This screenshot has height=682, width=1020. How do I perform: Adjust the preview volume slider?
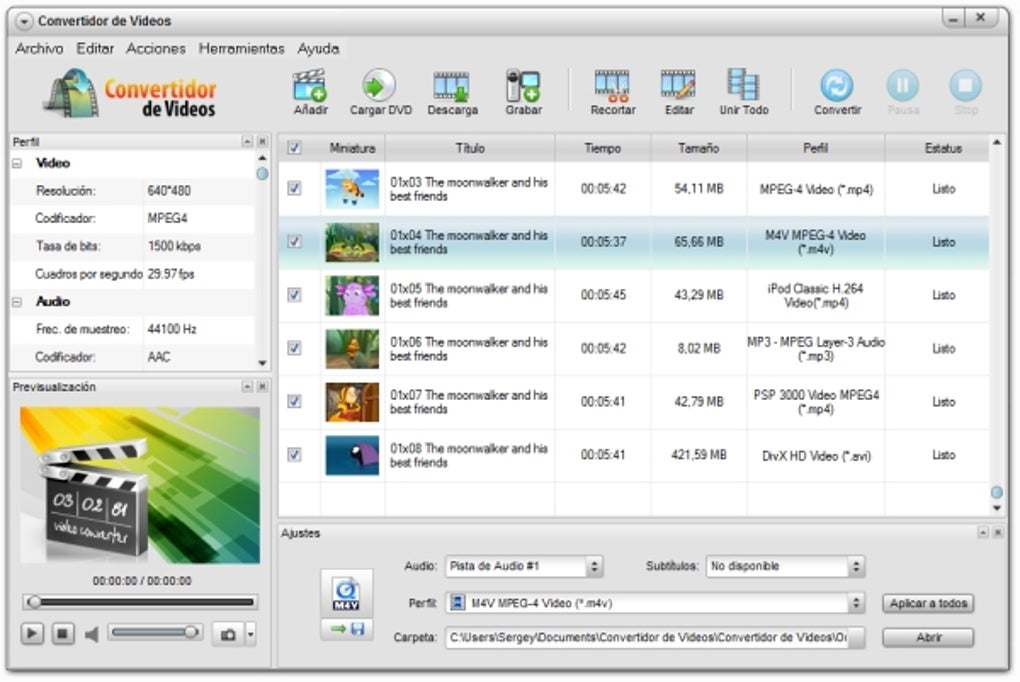(x=155, y=633)
